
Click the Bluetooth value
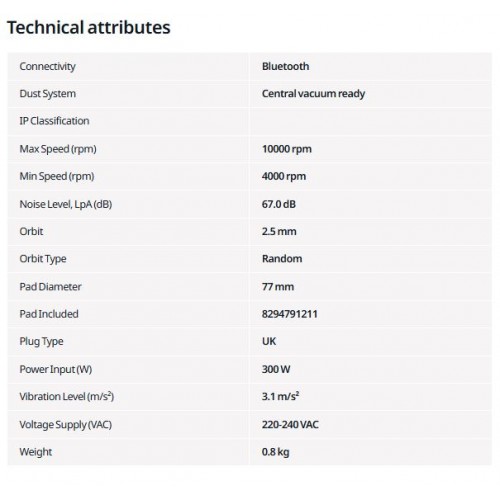point(285,66)
